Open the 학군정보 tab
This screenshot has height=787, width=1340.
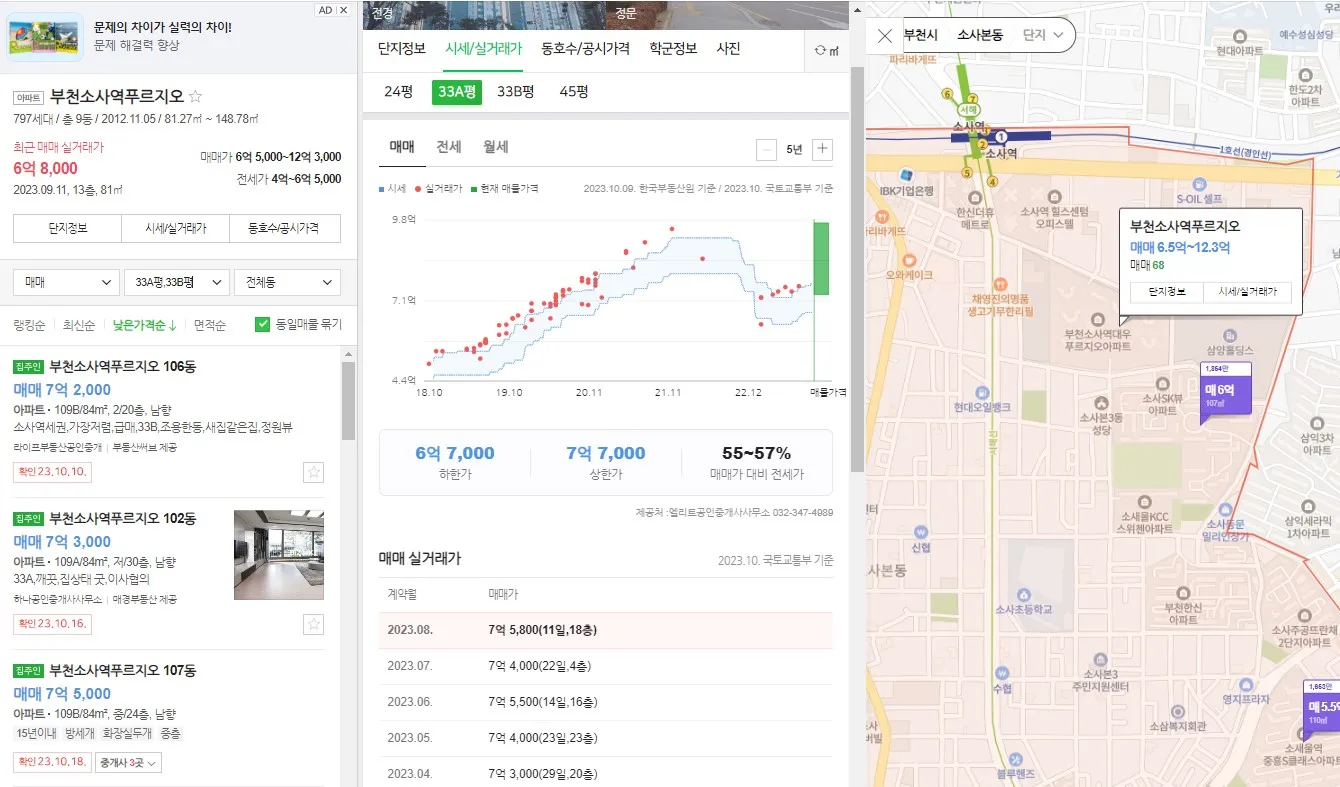click(673, 49)
